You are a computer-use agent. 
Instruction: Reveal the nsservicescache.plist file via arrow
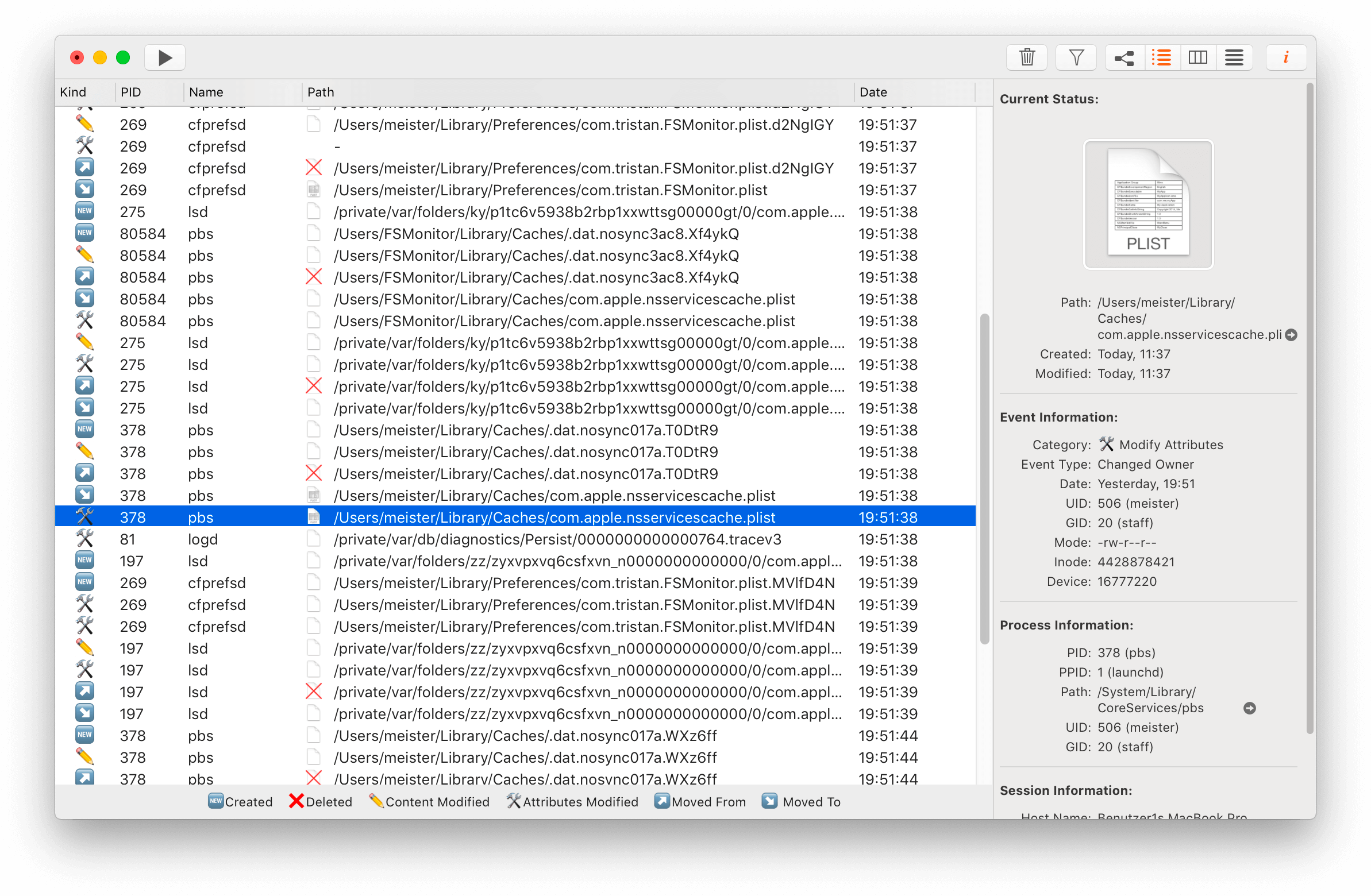coord(1292,335)
